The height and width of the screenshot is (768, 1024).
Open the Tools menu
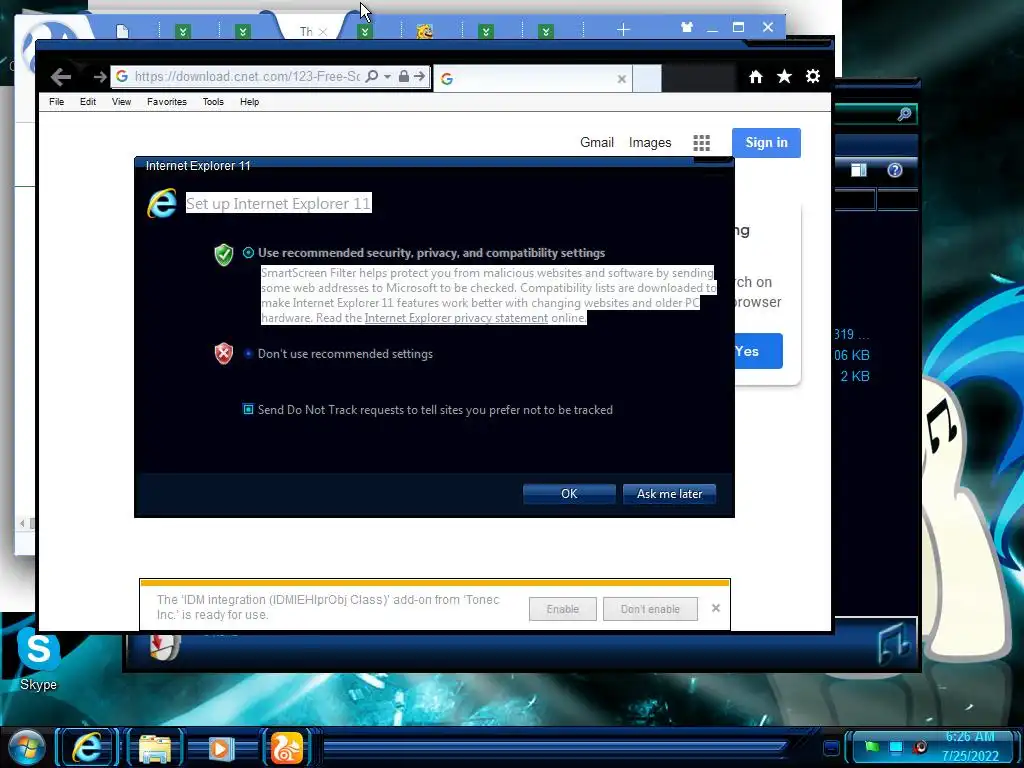pyautogui.click(x=213, y=102)
